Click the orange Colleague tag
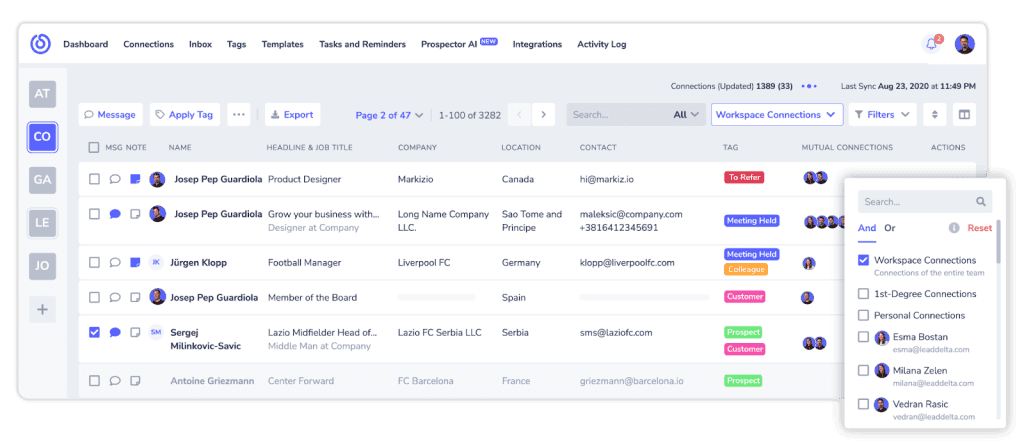 (746, 269)
